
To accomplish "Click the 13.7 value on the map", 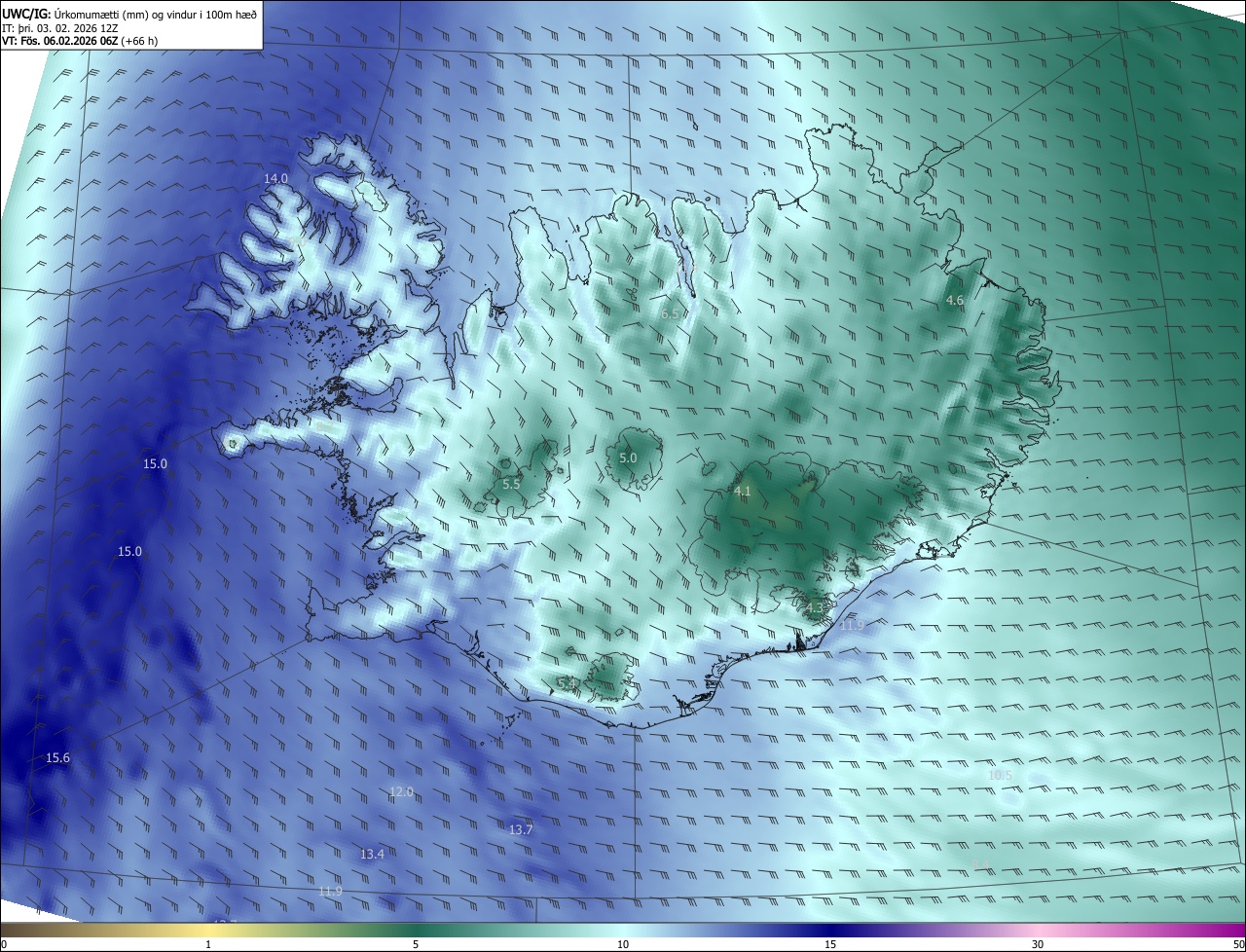I will point(521,829).
